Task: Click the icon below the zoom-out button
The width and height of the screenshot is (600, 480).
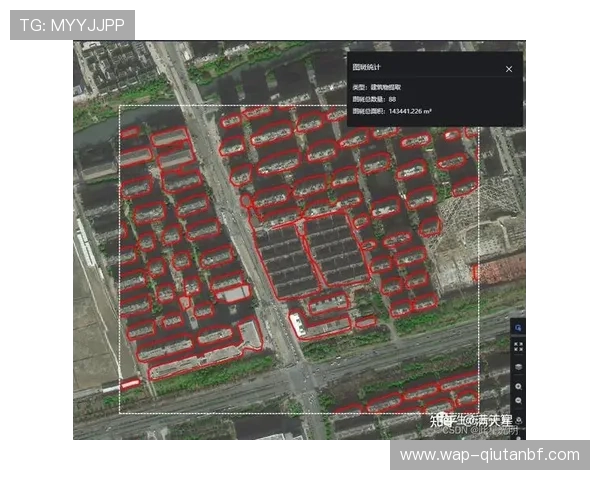Action: (518, 420)
